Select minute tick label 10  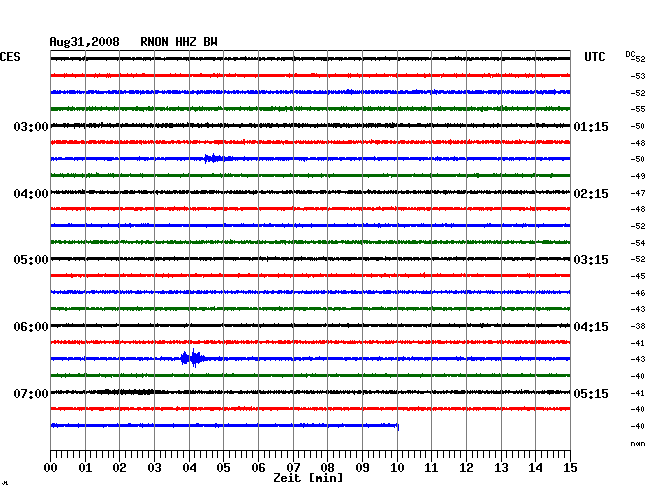click(x=397, y=468)
